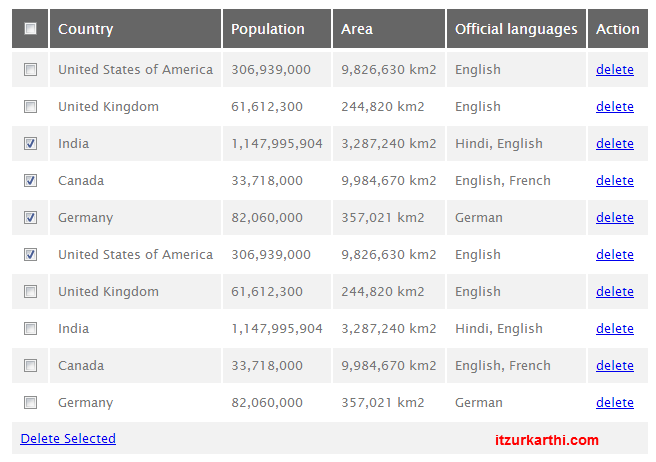Check the first United Kingdom row checkbox
Screen dimensions: 656x462
point(30,107)
